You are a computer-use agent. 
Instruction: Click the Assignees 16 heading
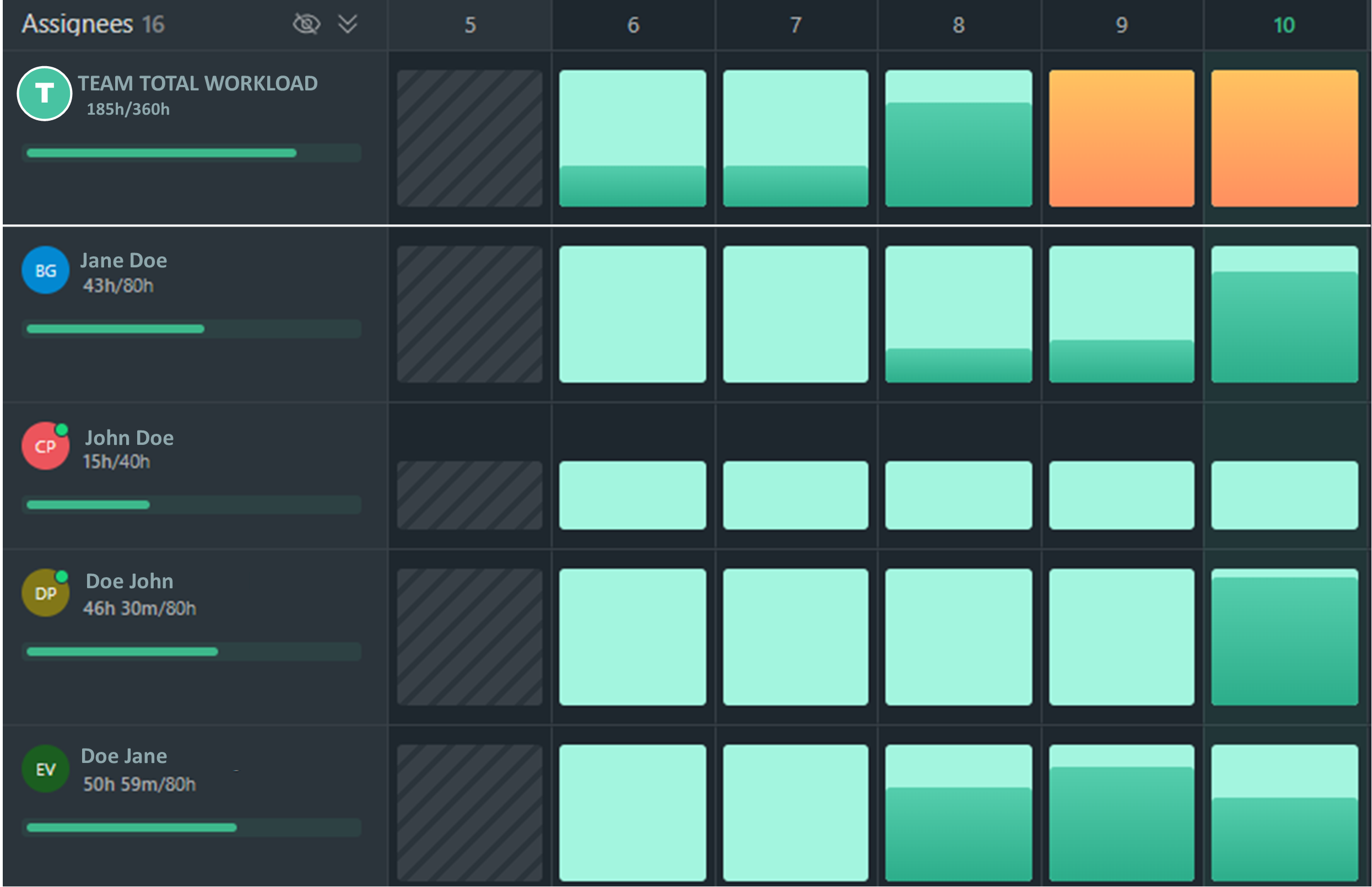pyautogui.click(x=93, y=24)
